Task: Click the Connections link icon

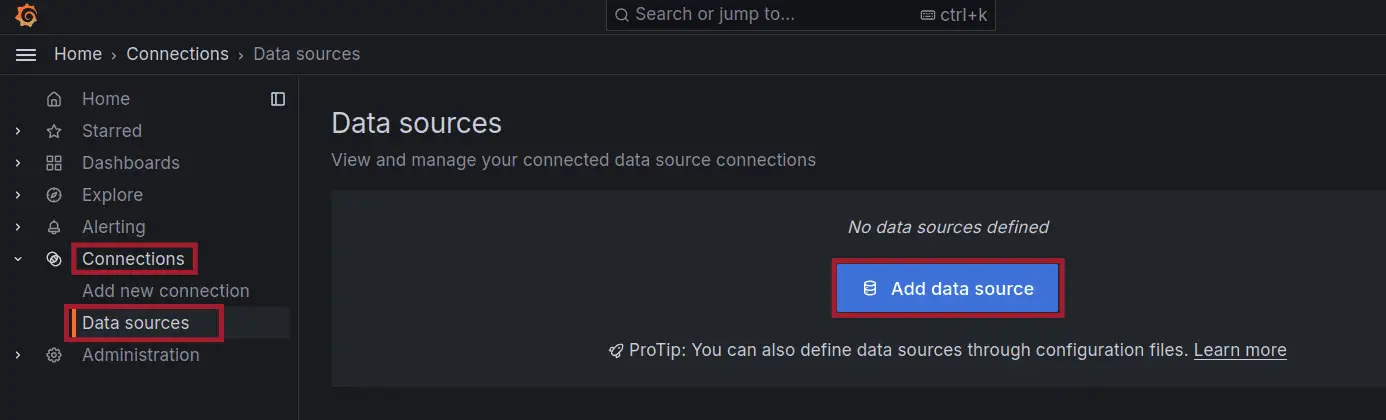Action: point(54,259)
